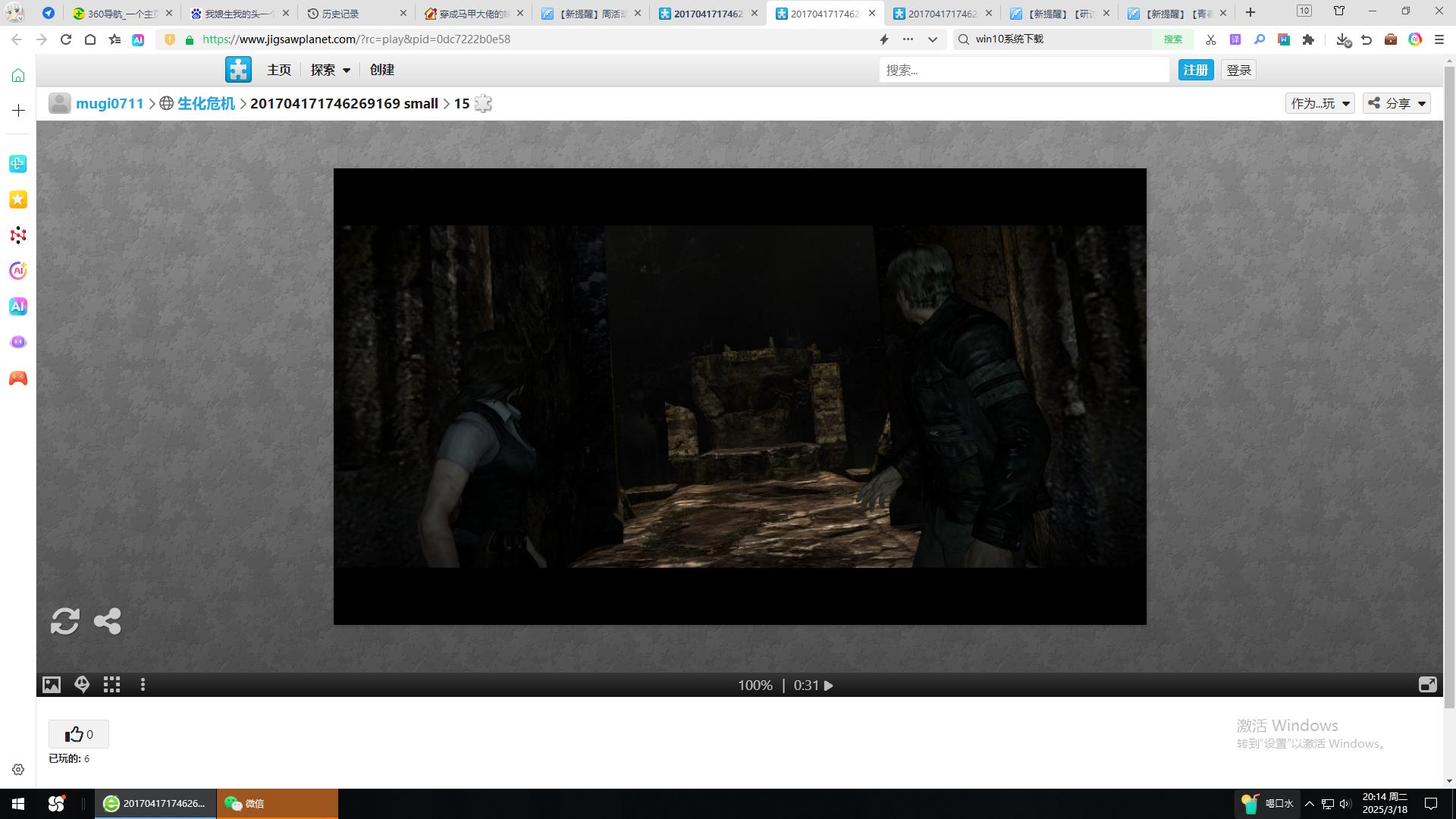Open the skin shirt icon in title bar

[x=1339, y=11]
